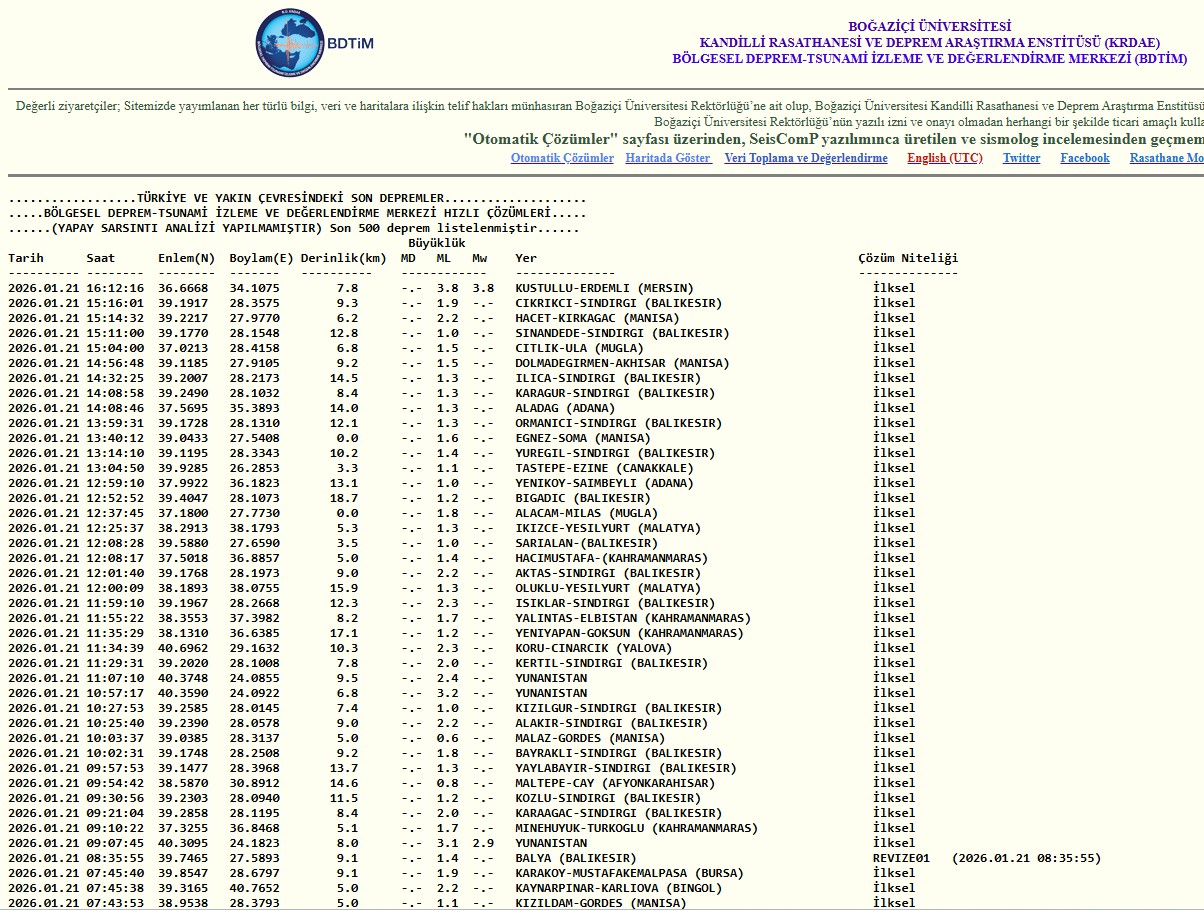Open the Twitter link
1204x910 pixels.
[x=1021, y=158]
